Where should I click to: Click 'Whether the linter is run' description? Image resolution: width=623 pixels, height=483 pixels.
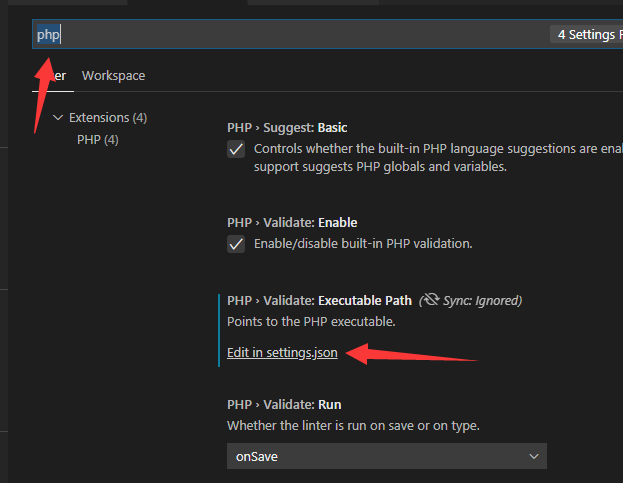tap(353, 426)
